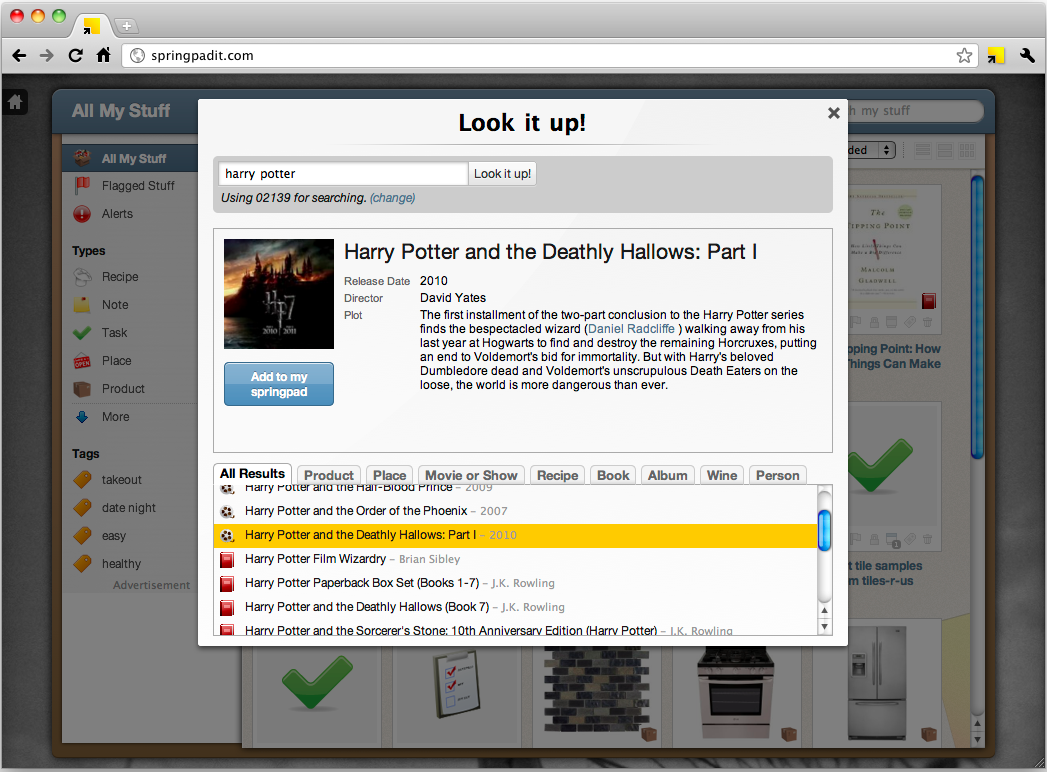Switch to the Album tab
The width and height of the screenshot is (1047, 772).
[668, 475]
